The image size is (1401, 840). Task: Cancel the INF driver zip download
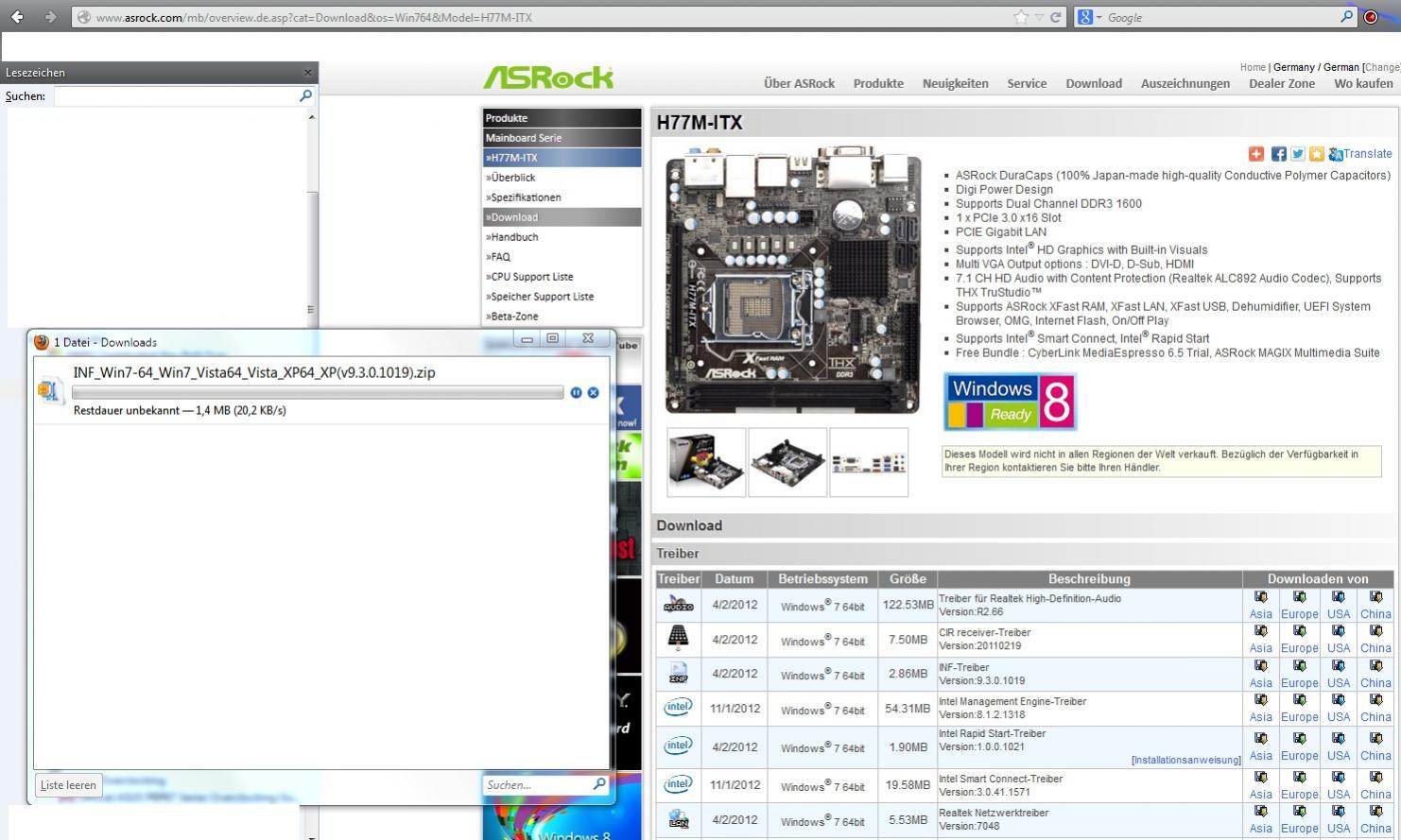pyautogui.click(x=594, y=392)
